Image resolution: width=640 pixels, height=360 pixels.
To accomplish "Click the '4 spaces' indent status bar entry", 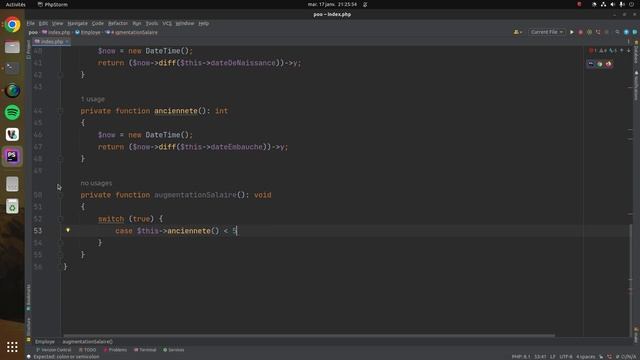I will click(x=585, y=357).
